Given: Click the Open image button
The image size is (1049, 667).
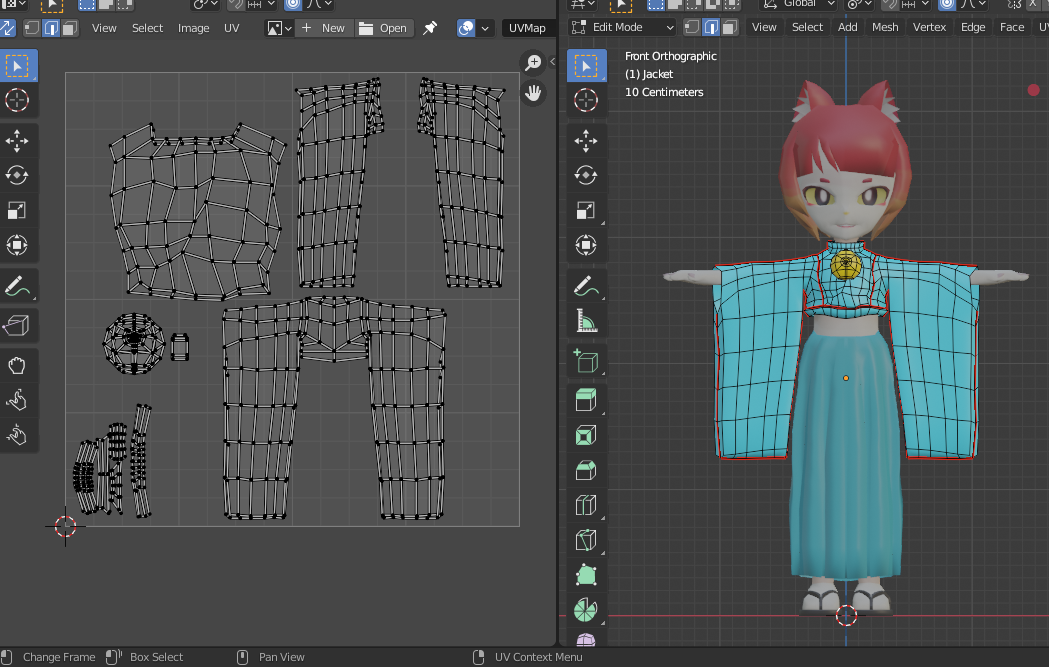Looking at the screenshot, I should tap(383, 28).
